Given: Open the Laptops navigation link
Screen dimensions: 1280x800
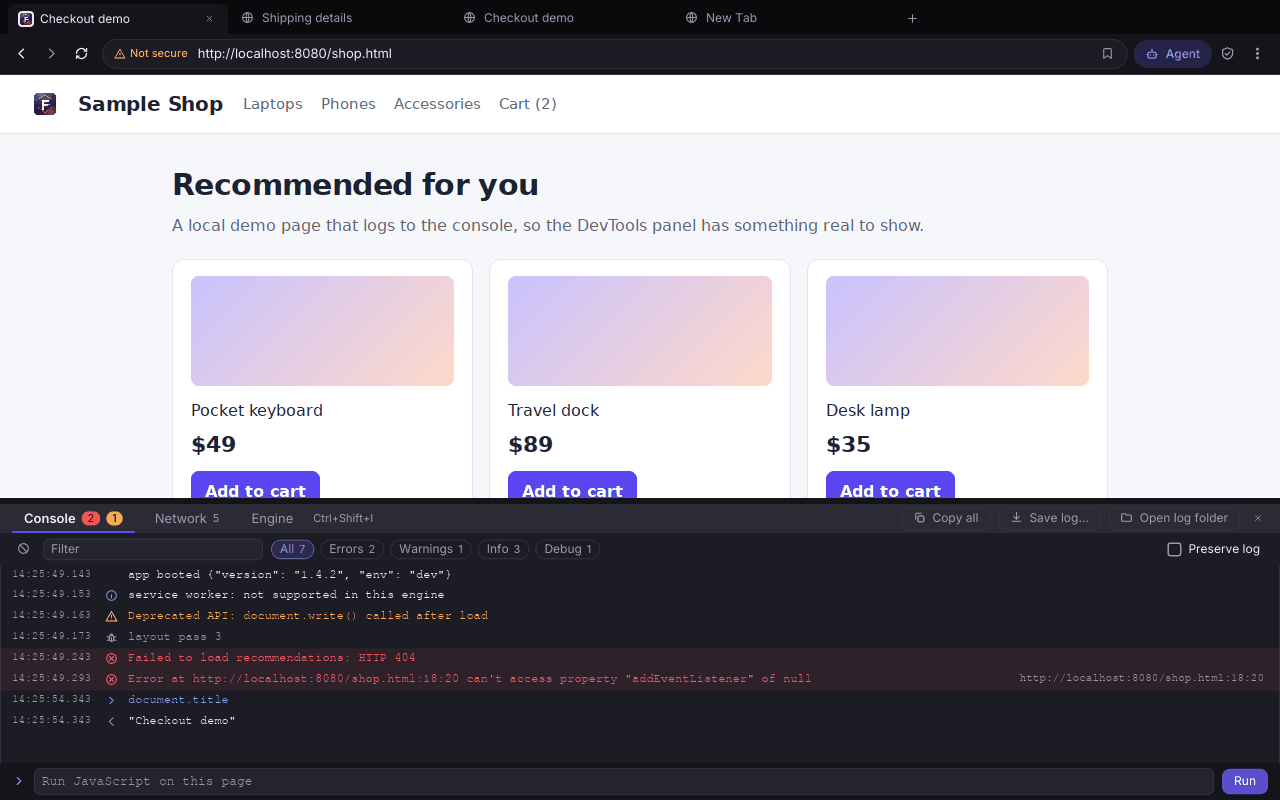Looking at the screenshot, I should pyautogui.click(x=273, y=104).
